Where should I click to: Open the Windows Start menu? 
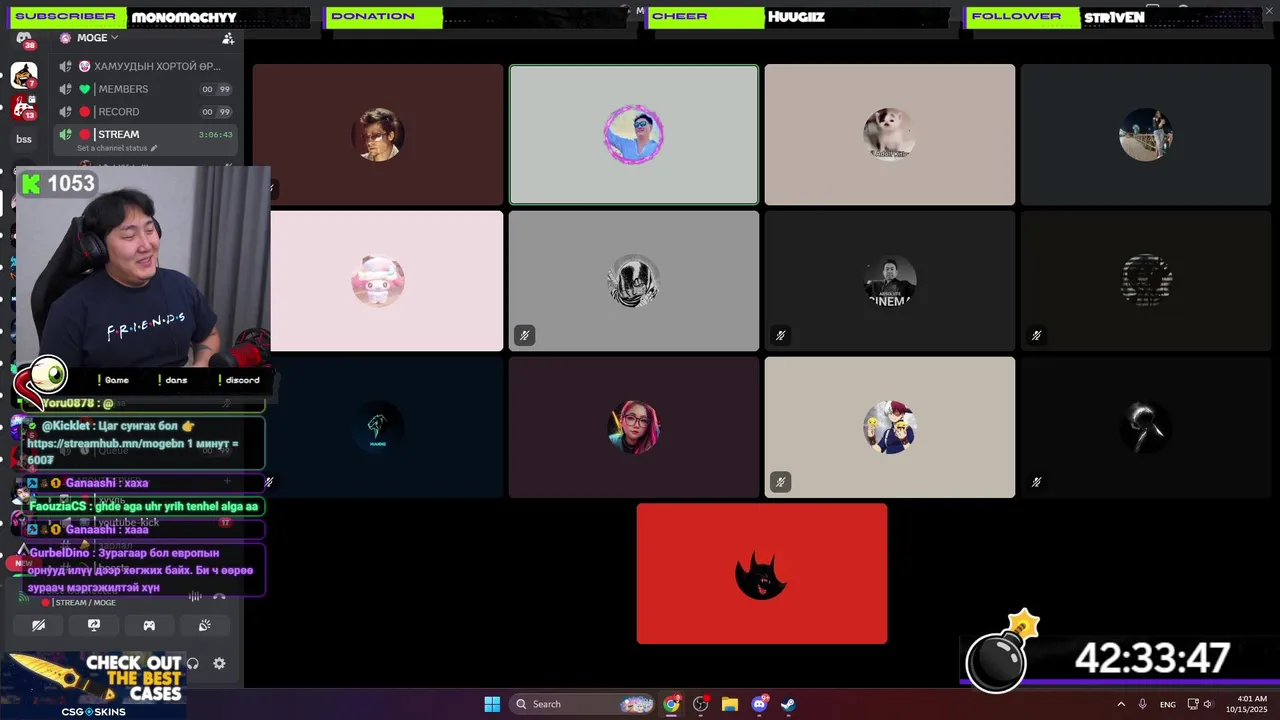(492, 704)
